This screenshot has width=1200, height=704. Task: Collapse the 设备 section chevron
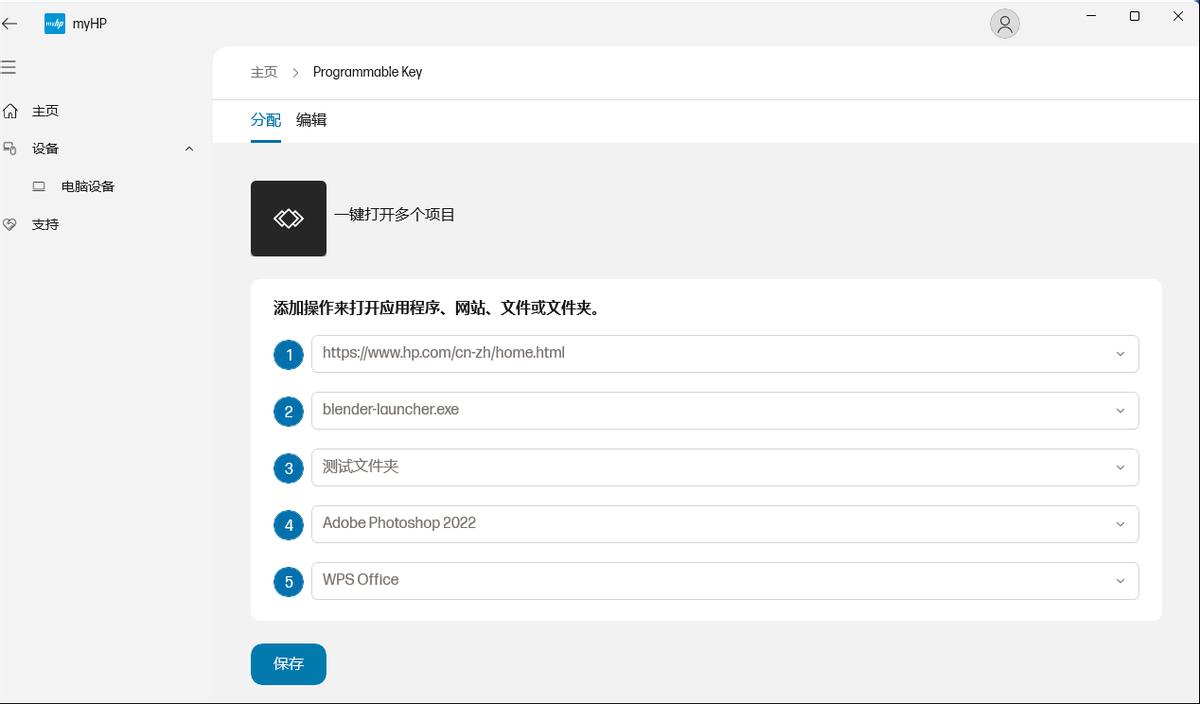coord(189,149)
